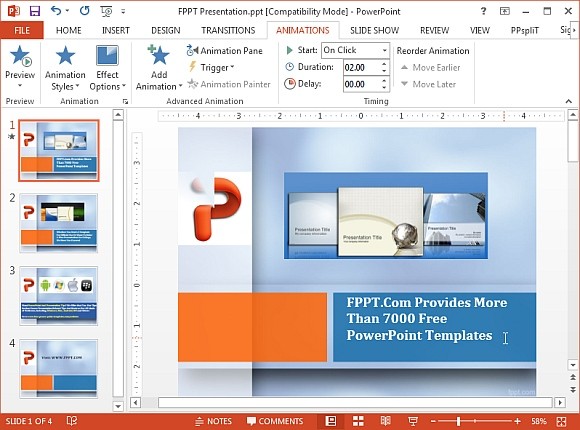Decrease Delay with down spinner
580x430 pixels.
pos(384,88)
